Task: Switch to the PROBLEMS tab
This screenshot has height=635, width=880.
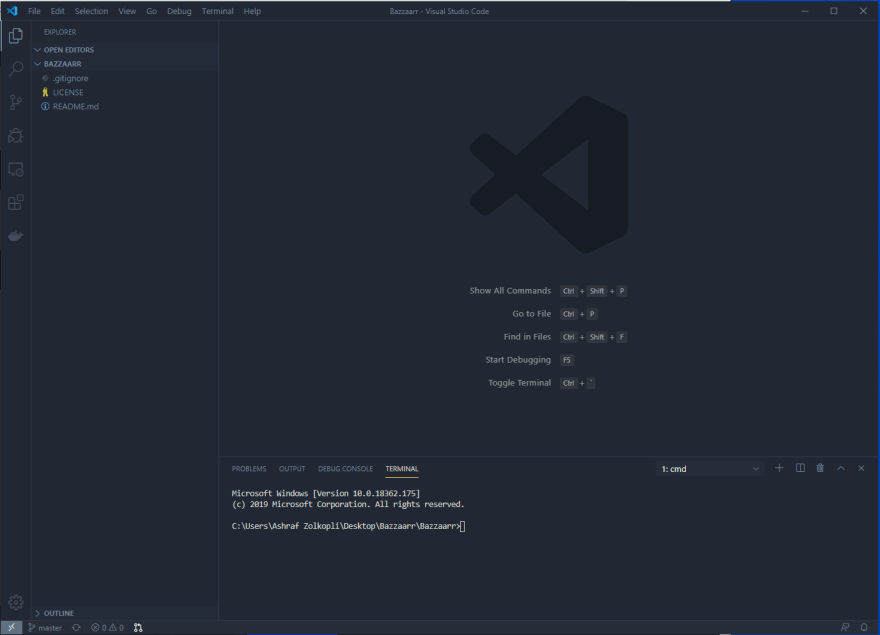Action: click(x=249, y=469)
